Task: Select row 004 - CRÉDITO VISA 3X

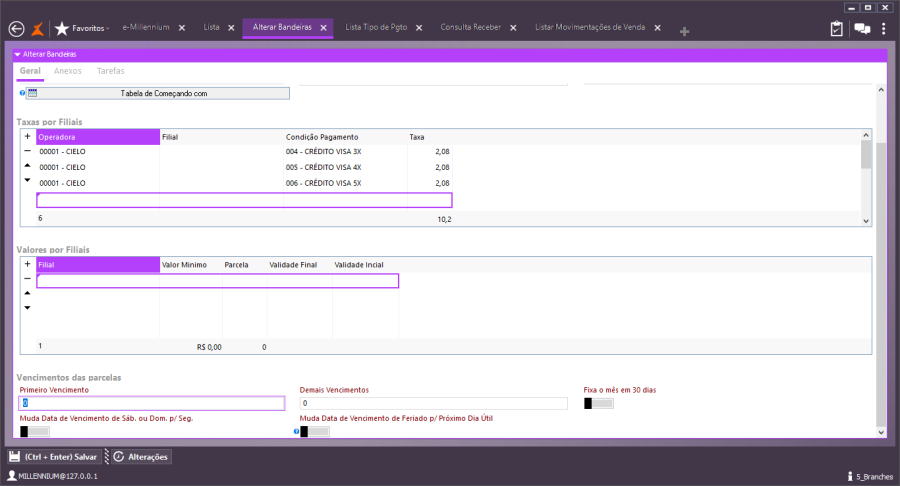Action: (245, 151)
